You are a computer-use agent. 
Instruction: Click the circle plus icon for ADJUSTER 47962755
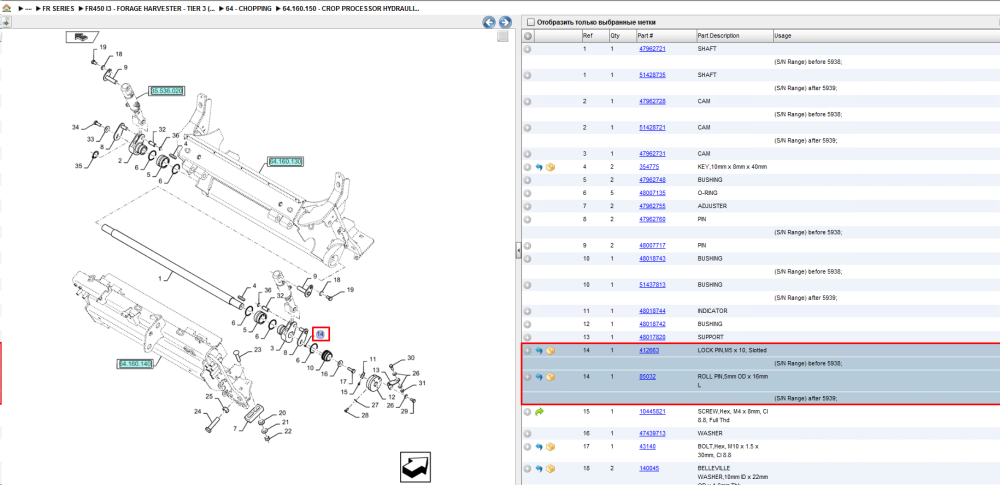(x=527, y=206)
